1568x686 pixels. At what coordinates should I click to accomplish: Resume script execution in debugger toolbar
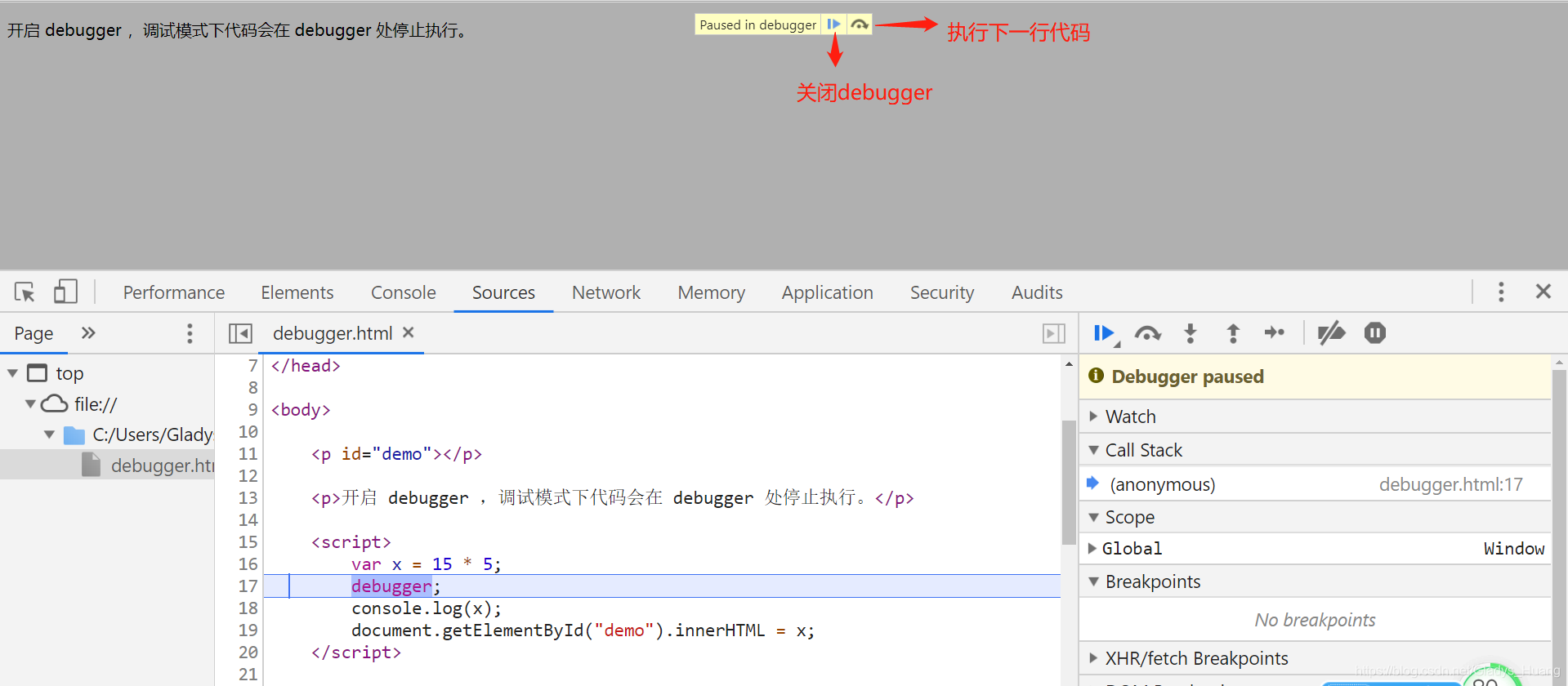(1105, 333)
